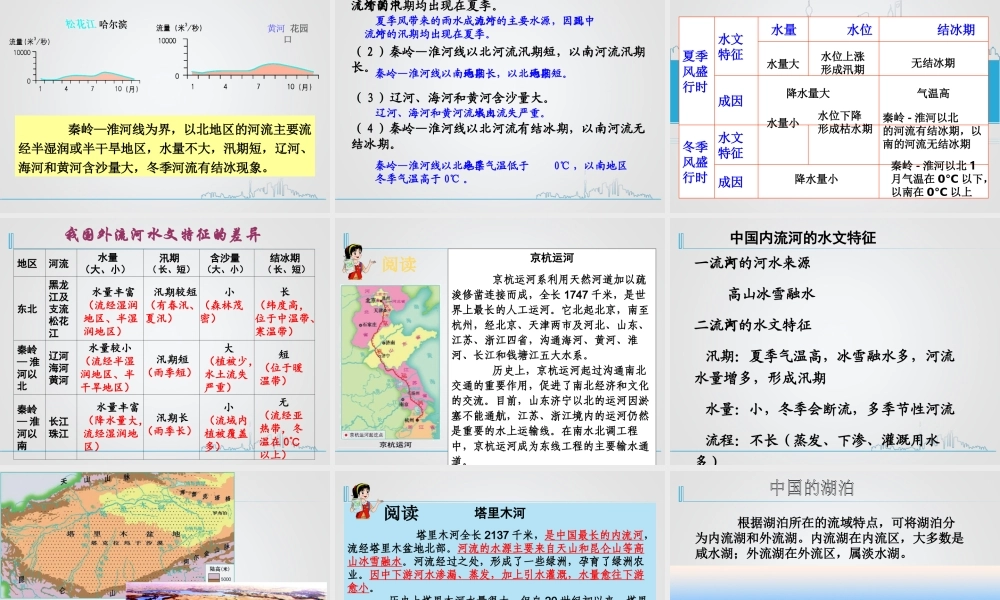Click the red underlined 因中下游河水渗漏、蒸发 sentence
The width and height of the screenshot is (1000, 600).
coord(497,580)
